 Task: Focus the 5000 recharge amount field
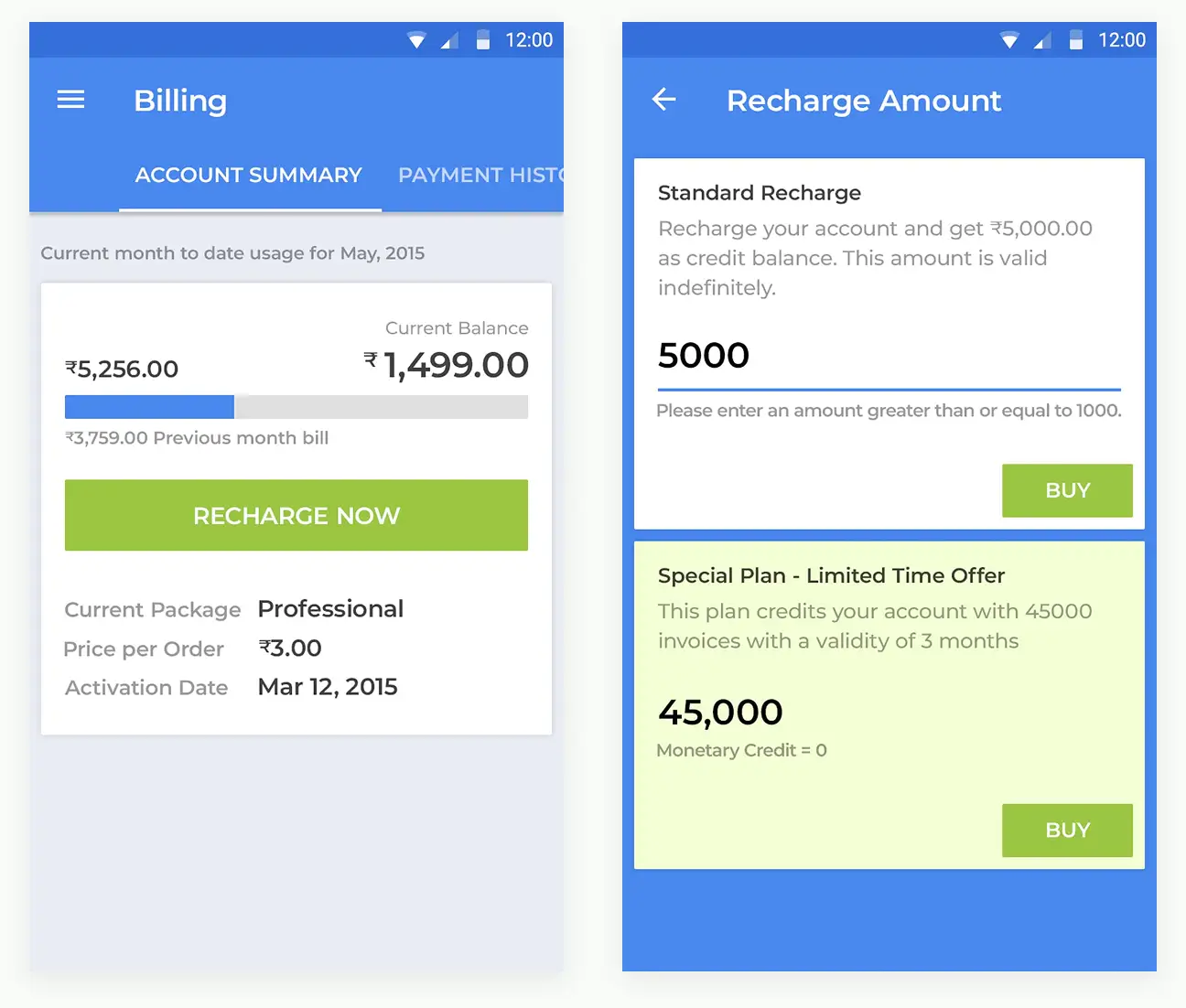tap(888, 356)
